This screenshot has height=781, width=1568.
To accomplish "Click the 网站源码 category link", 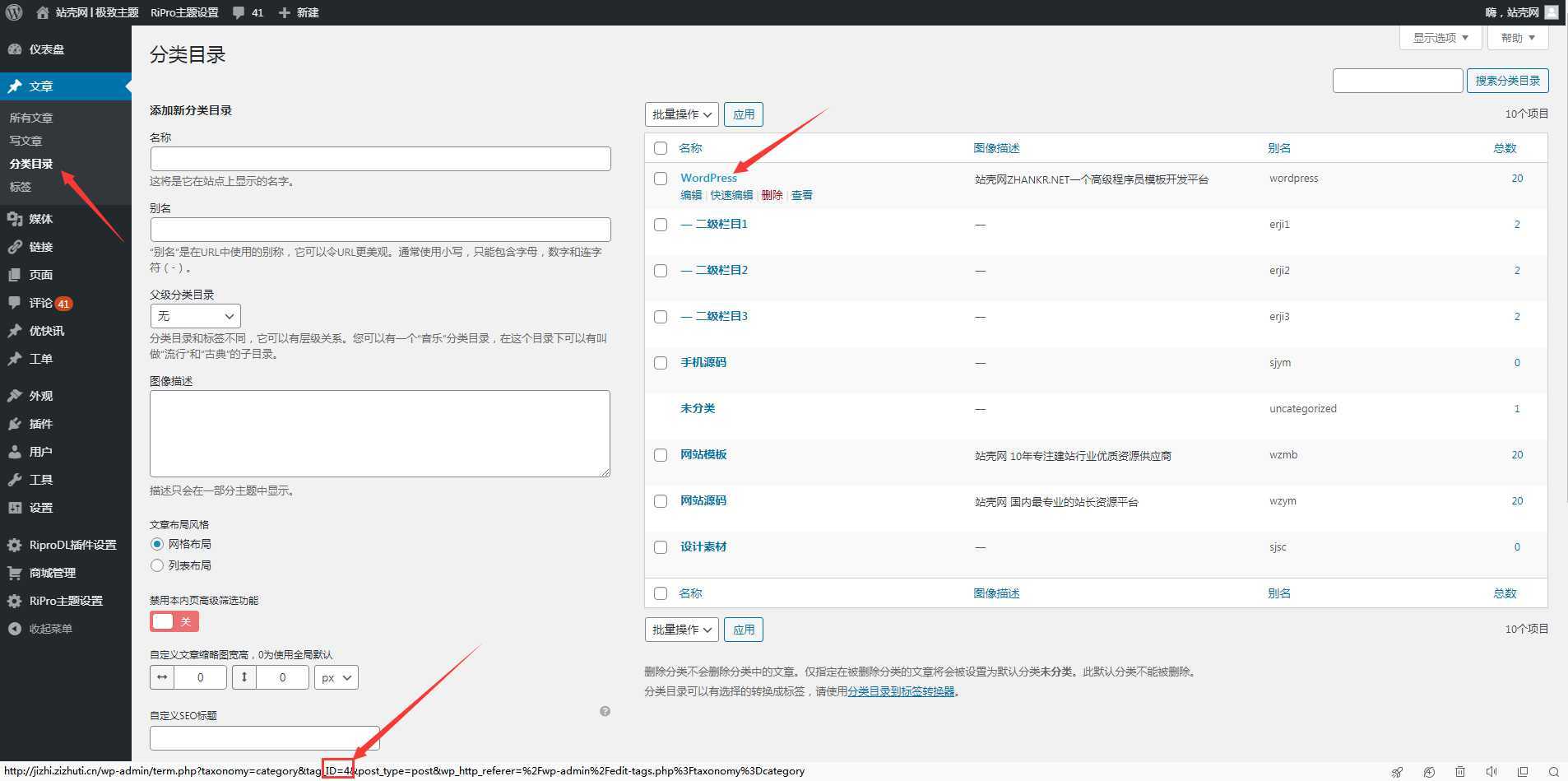I will [x=703, y=500].
